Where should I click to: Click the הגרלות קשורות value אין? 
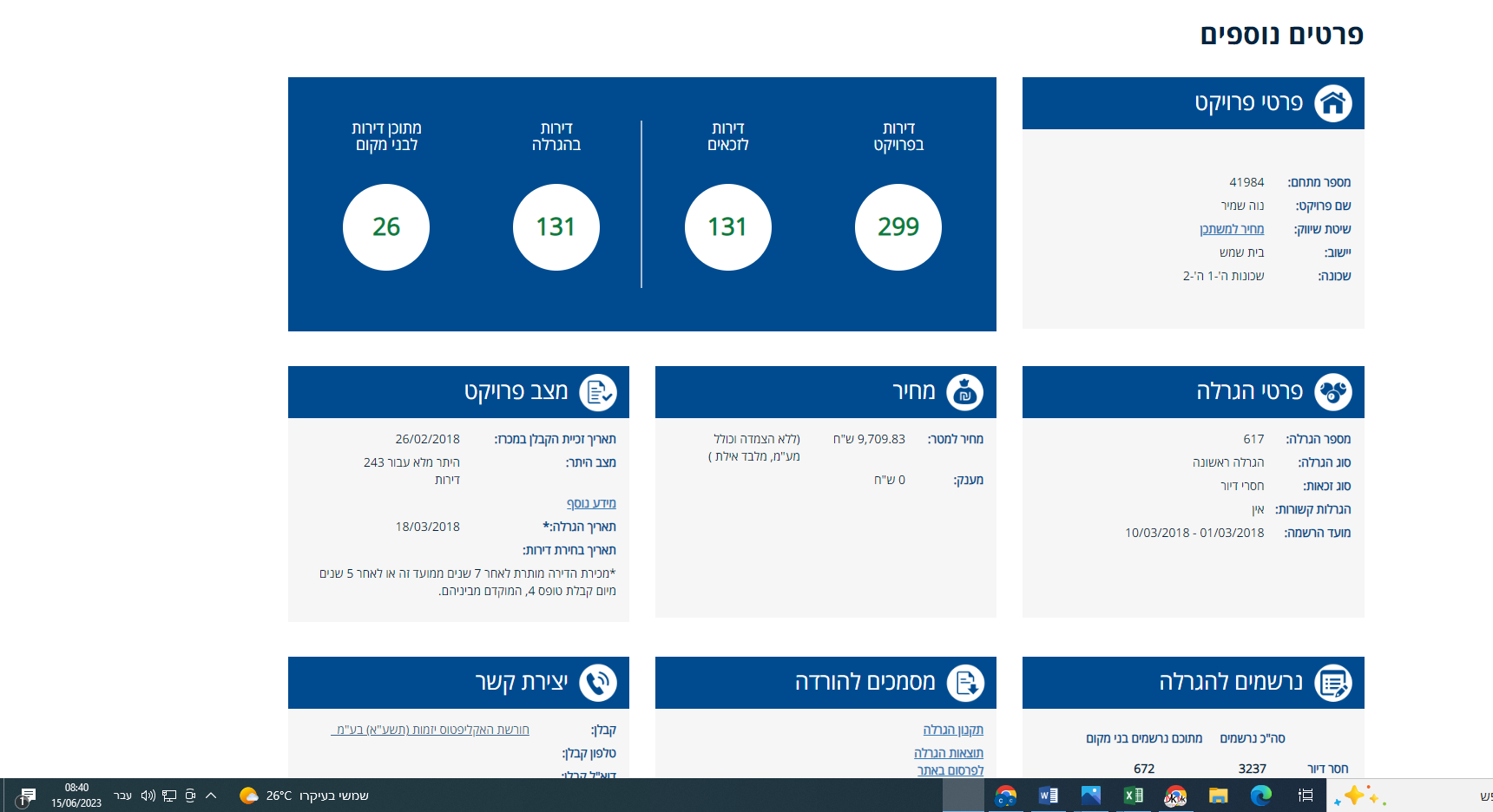pyautogui.click(x=1258, y=509)
